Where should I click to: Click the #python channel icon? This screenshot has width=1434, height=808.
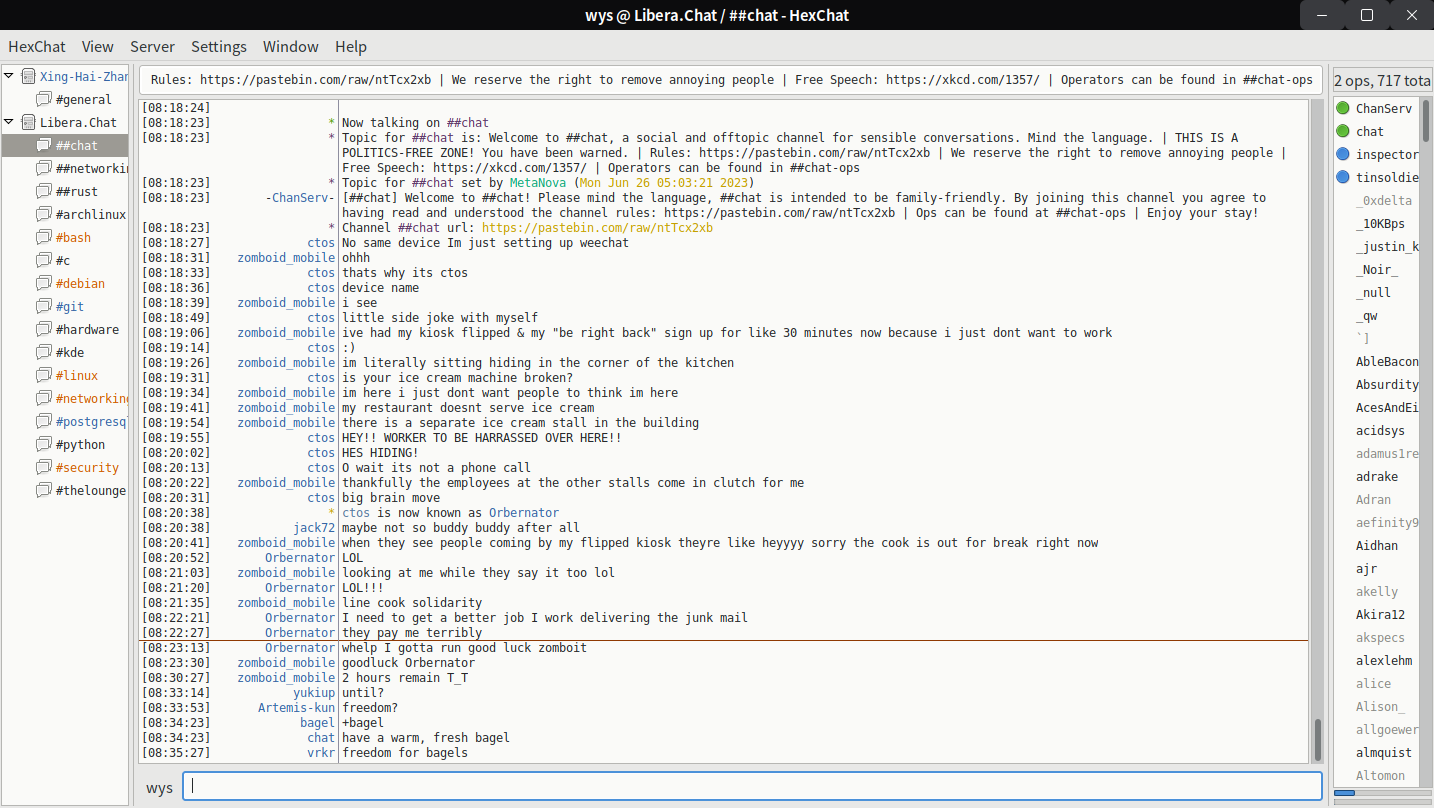click(44, 444)
